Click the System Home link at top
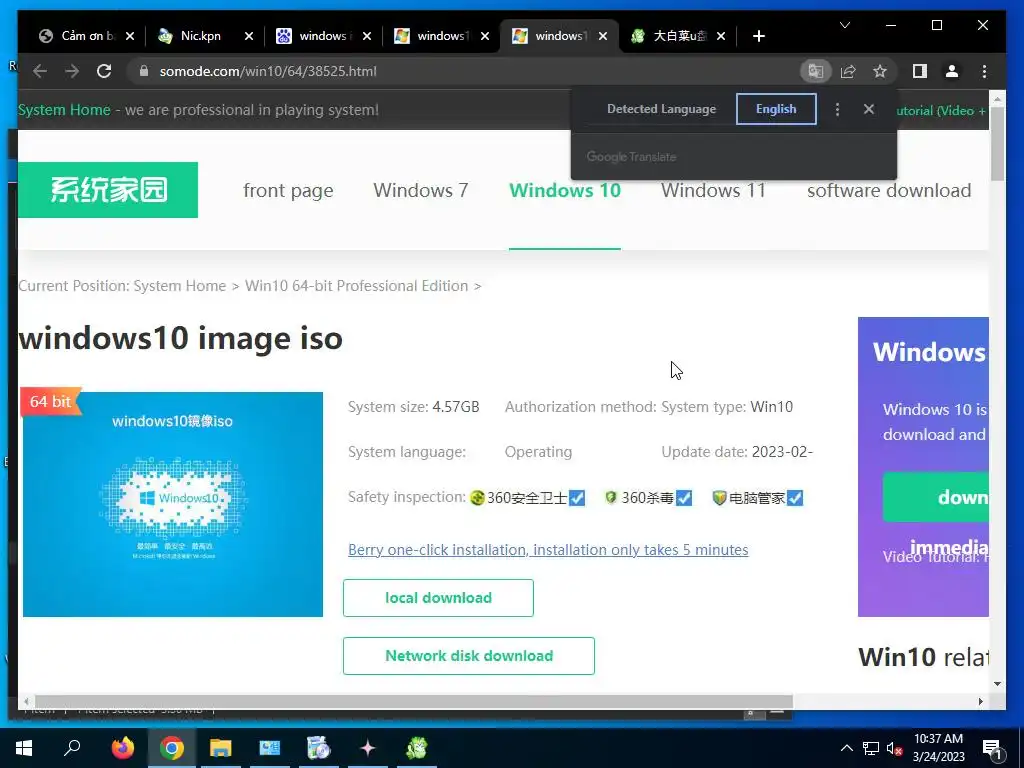 pos(64,110)
